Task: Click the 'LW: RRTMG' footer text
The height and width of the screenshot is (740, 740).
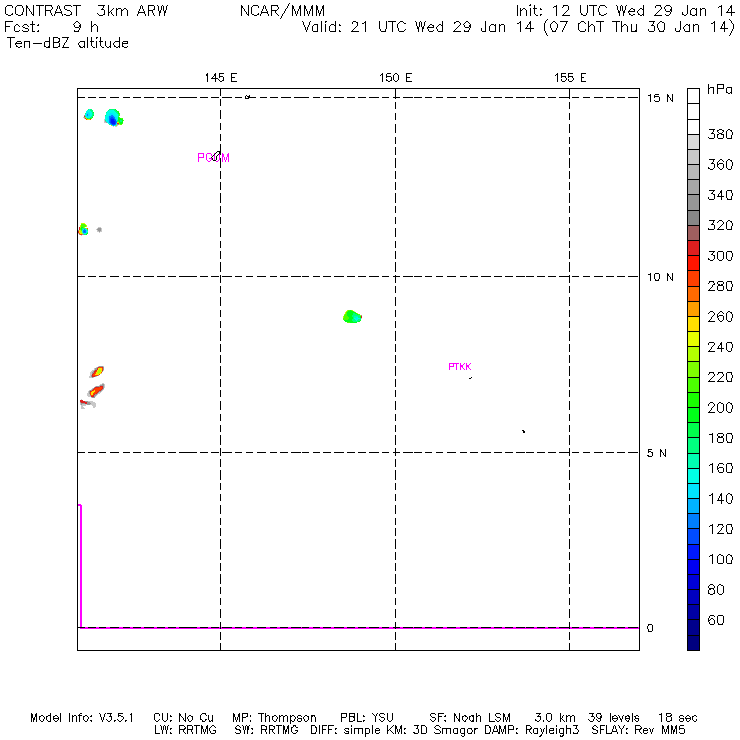Action: 185,730
